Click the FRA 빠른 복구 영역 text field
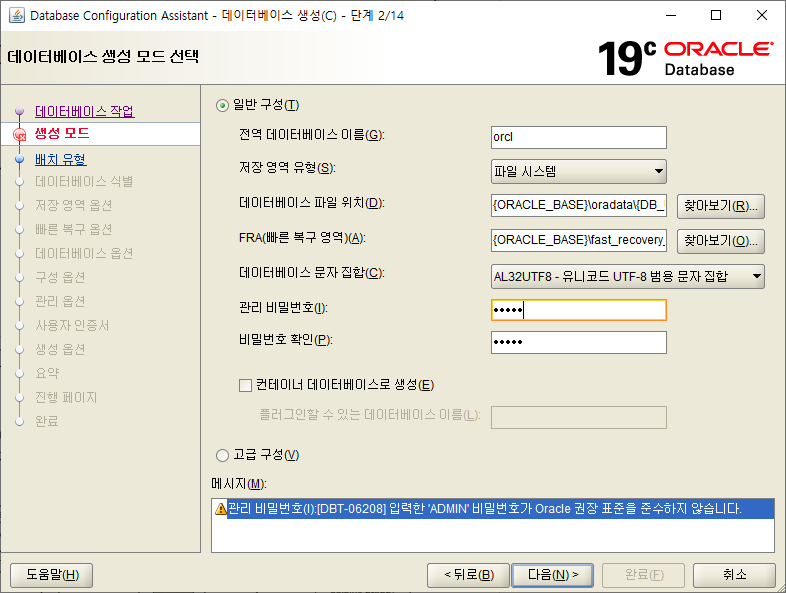 (578, 241)
